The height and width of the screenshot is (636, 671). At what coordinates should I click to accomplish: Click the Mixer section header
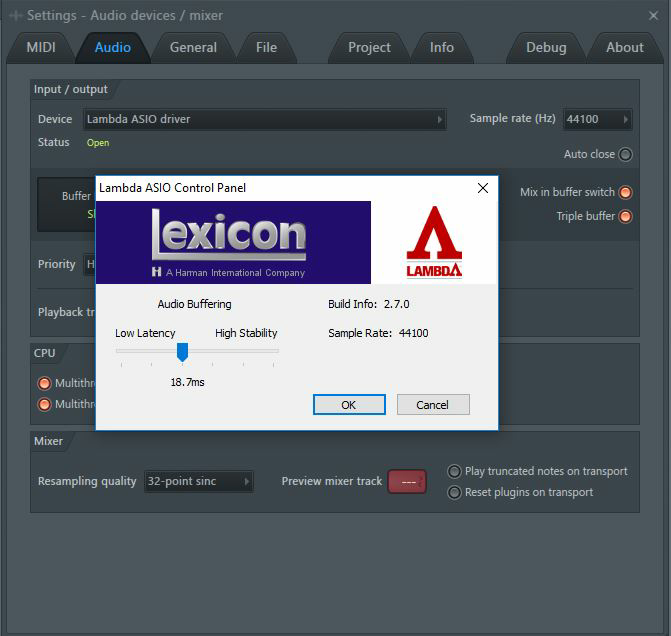48,441
